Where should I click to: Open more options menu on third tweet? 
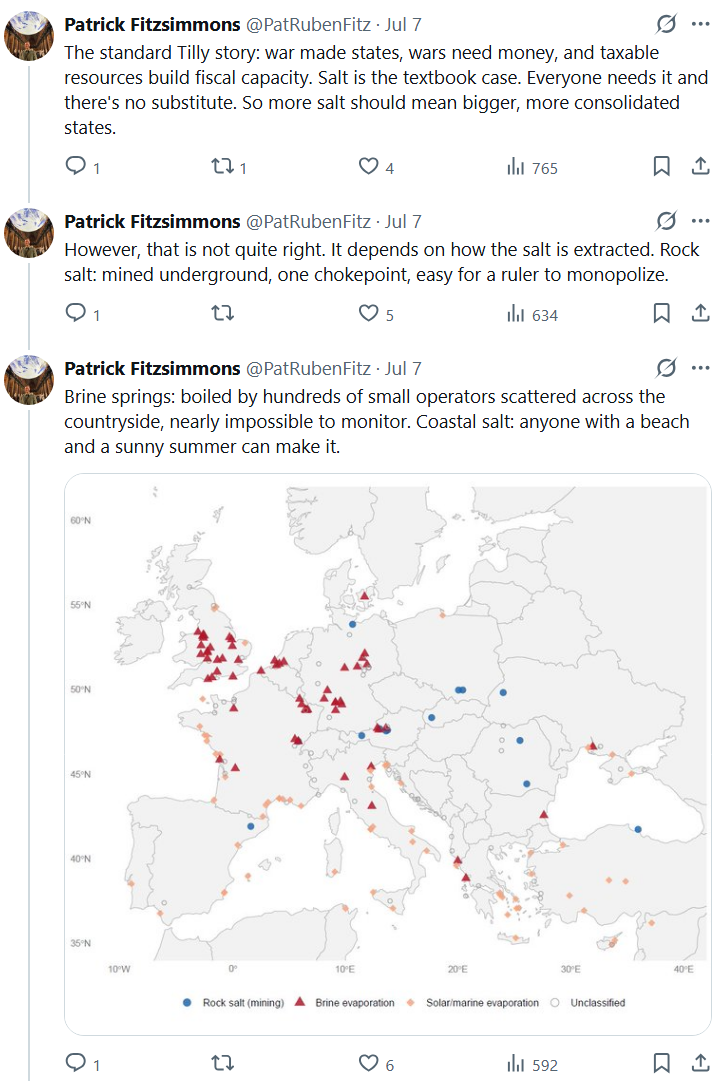(701, 367)
